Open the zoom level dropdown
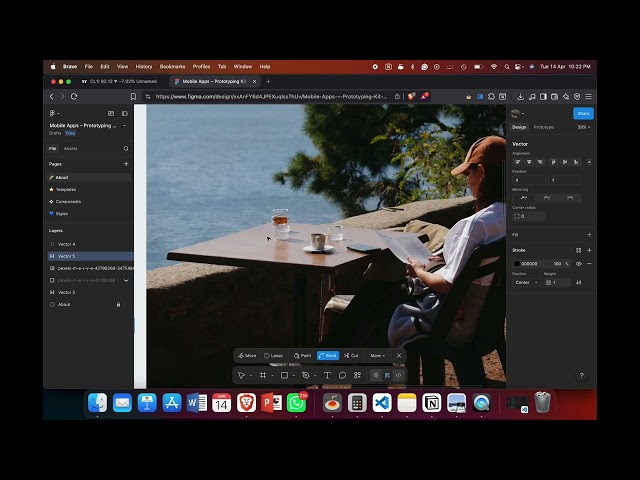The height and width of the screenshot is (480, 640). (584, 127)
